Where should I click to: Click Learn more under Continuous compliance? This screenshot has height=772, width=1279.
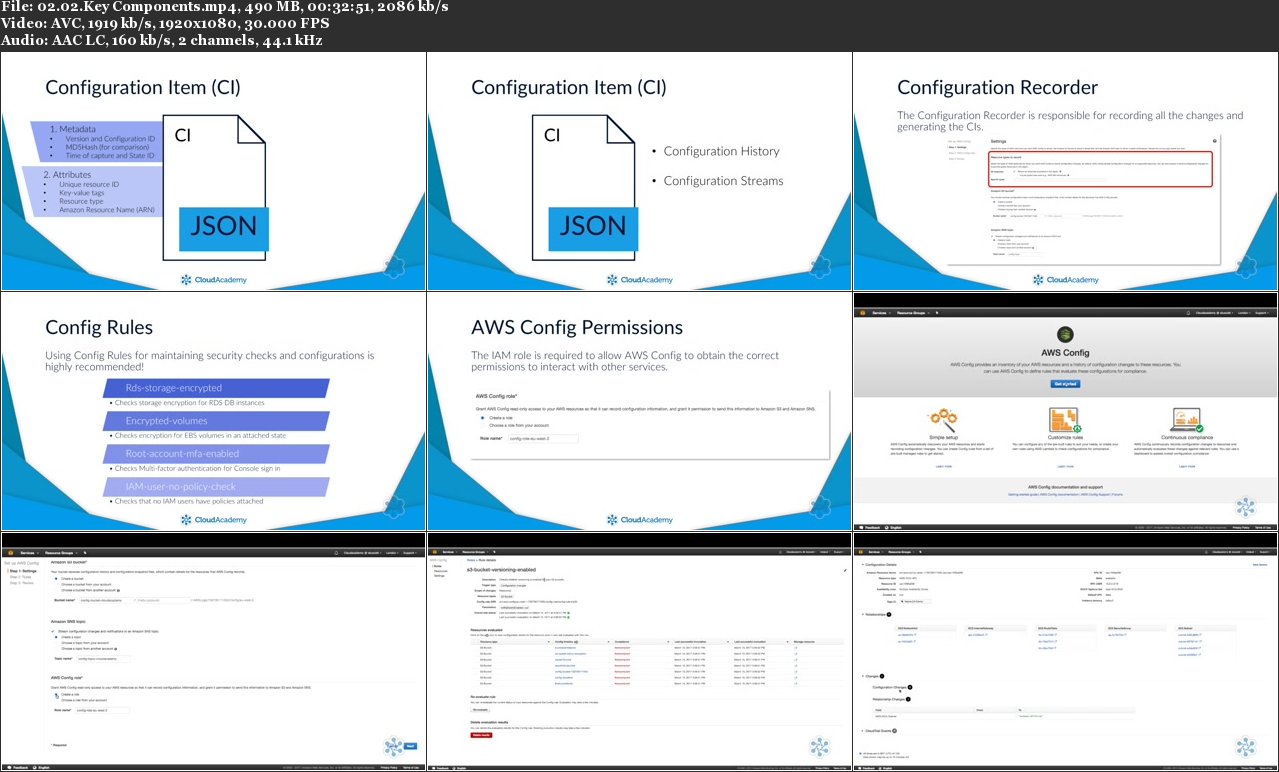click(1187, 466)
